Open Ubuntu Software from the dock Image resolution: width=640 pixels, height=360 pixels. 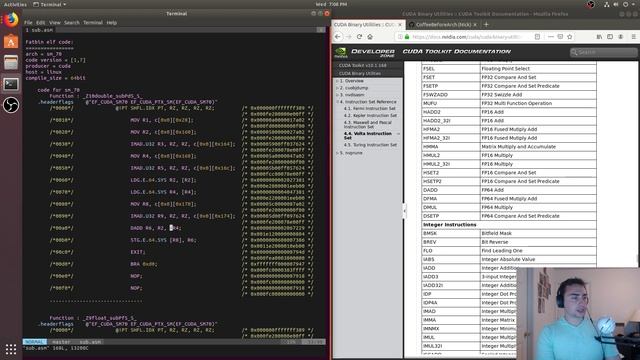(x=11, y=42)
